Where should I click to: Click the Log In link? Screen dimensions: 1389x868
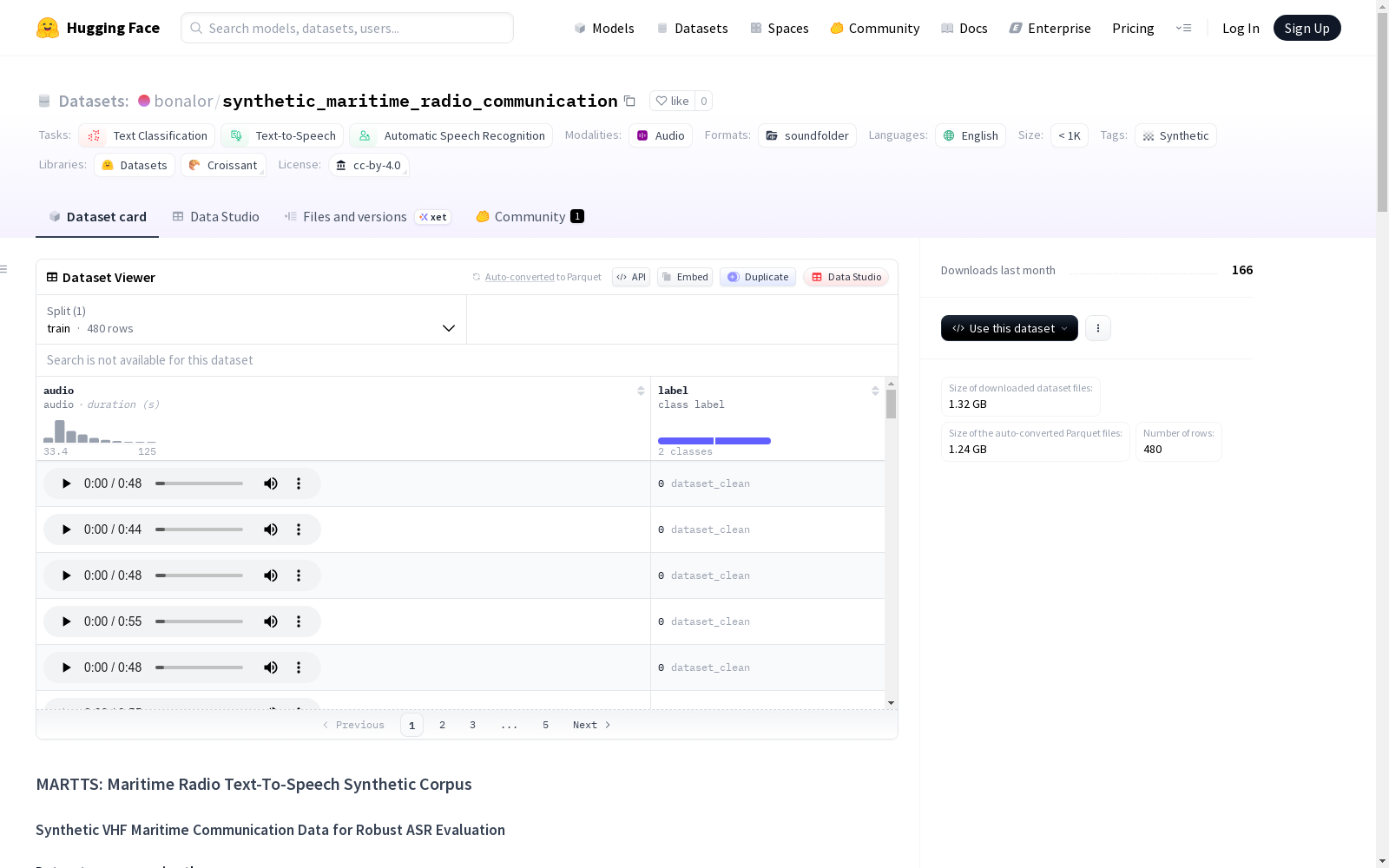pyautogui.click(x=1241, y=28)
